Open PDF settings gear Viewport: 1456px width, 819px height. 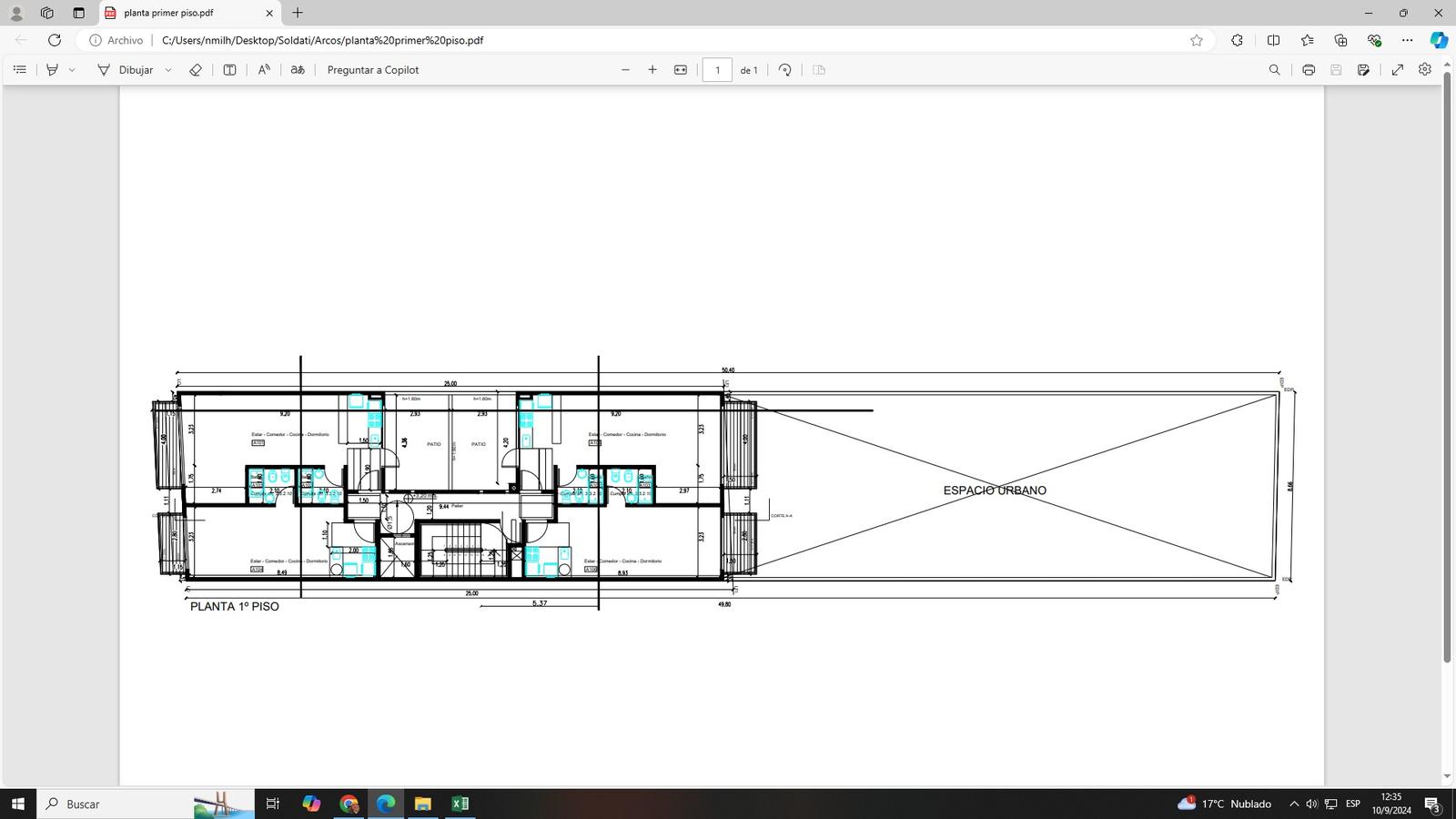(1425, 70)
